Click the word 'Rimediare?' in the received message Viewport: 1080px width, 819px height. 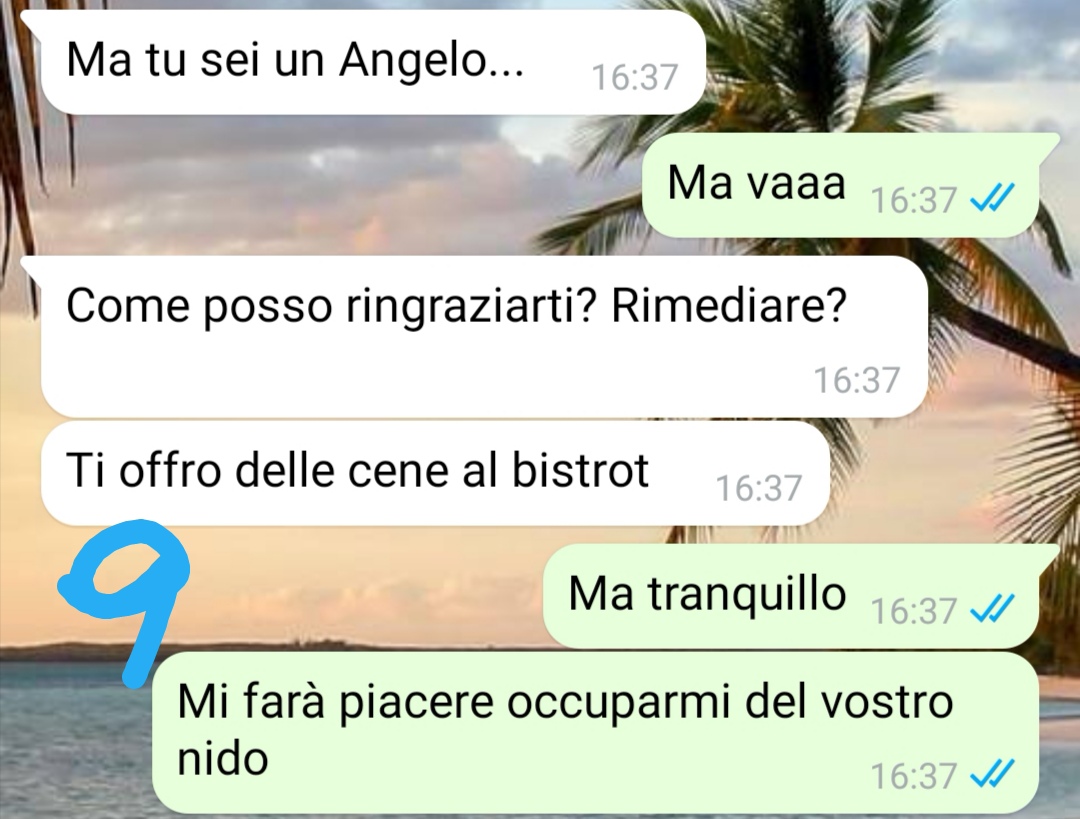(x=729, y=305)
